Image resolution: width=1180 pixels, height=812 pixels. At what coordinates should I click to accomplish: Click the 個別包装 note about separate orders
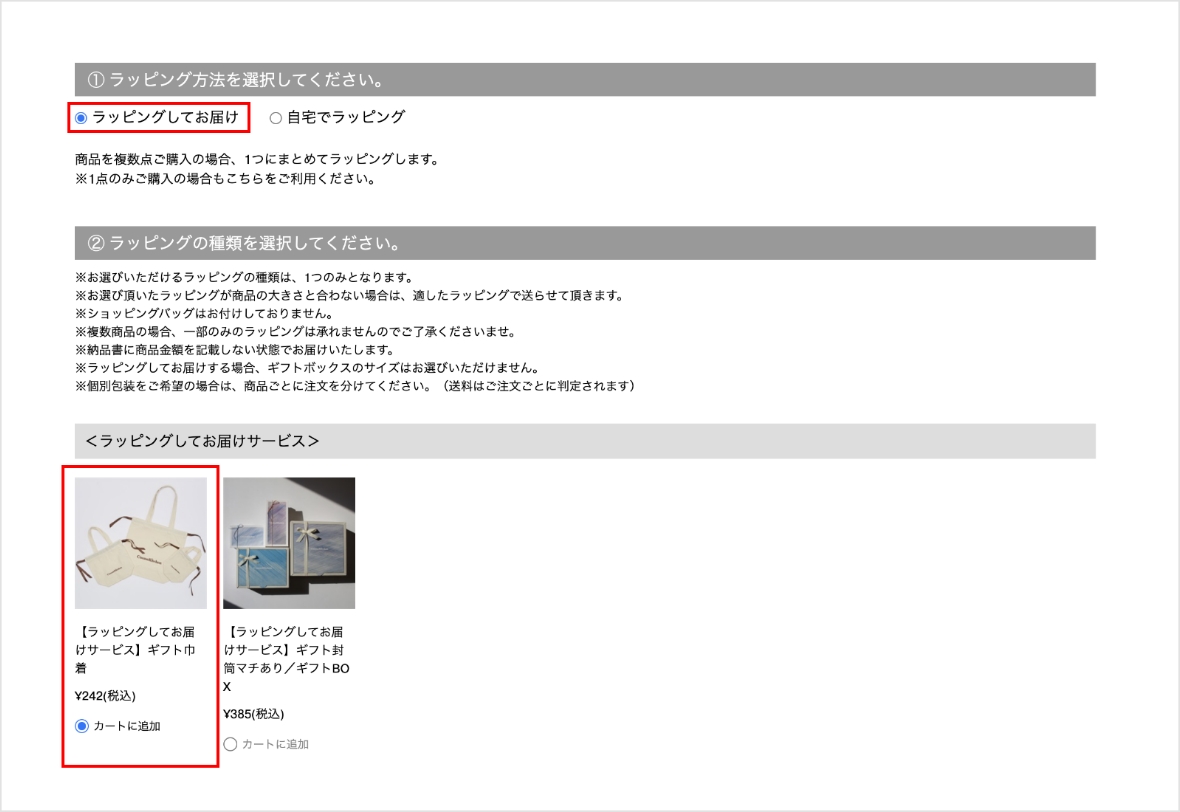[x=355, y=385]
